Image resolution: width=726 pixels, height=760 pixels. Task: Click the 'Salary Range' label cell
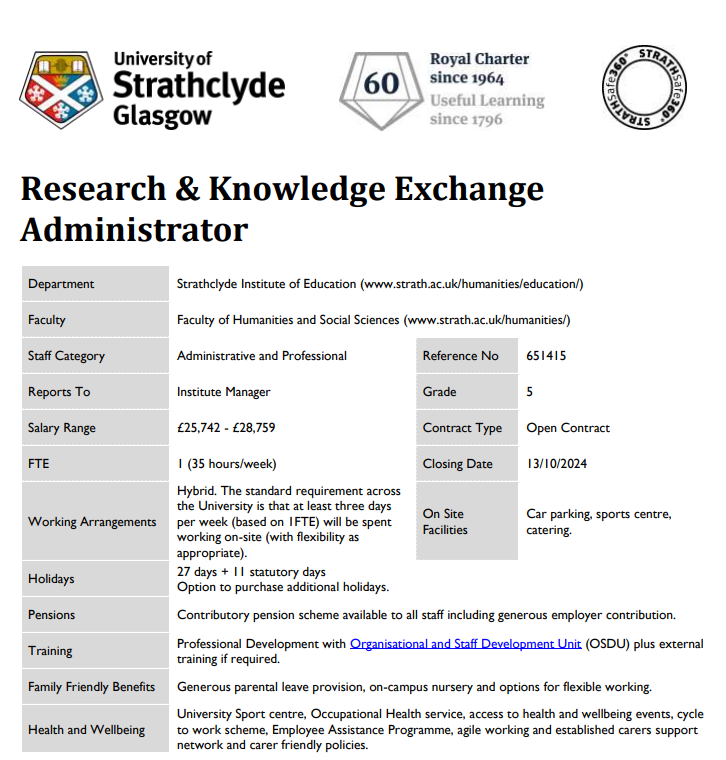(x=95, y=428)
